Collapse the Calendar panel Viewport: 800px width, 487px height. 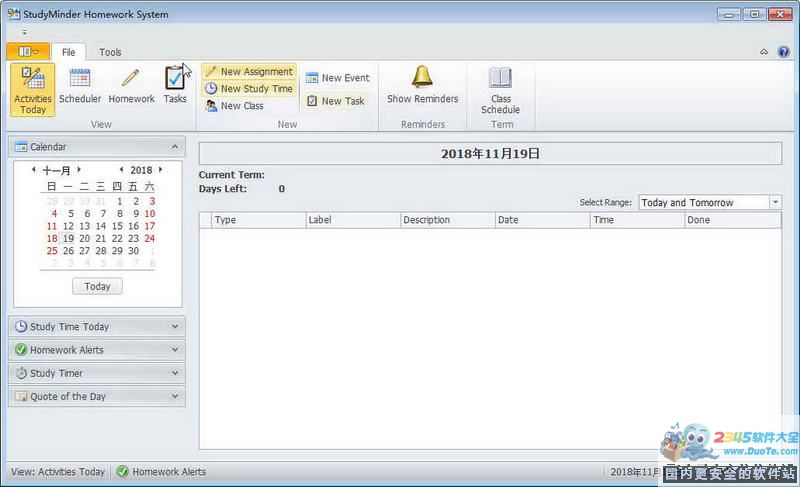point(175,147)
